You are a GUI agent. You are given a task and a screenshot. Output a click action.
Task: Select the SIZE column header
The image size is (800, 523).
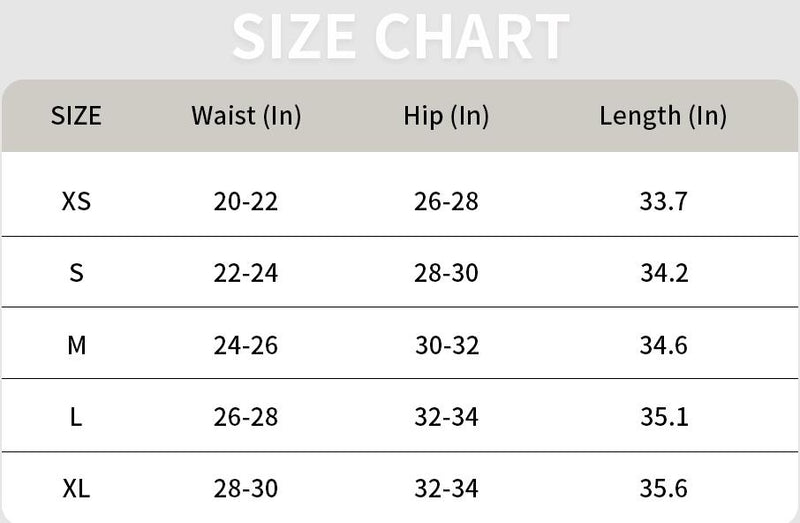coord(76,116)
